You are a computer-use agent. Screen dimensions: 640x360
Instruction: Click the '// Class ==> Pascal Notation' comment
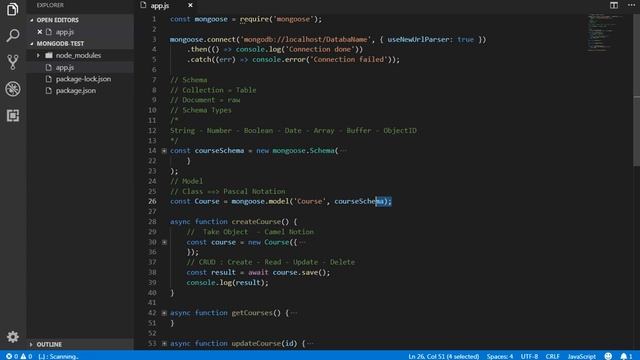coord(228,191)
